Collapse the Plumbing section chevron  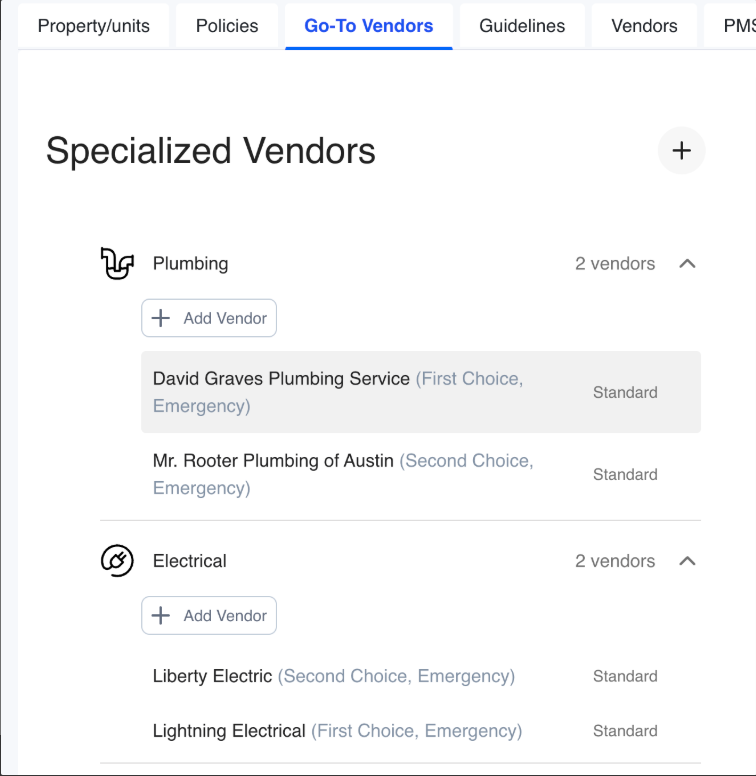click(x=687, y=264)
